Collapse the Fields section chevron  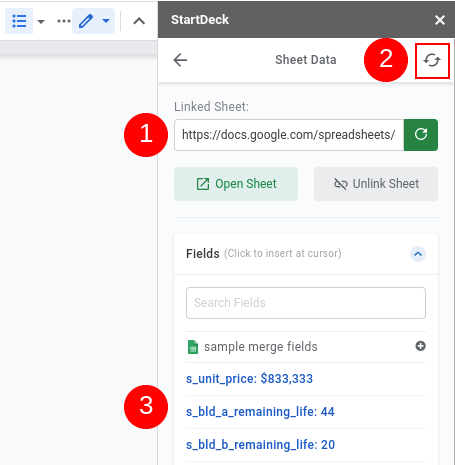click(x=418, y=254)
